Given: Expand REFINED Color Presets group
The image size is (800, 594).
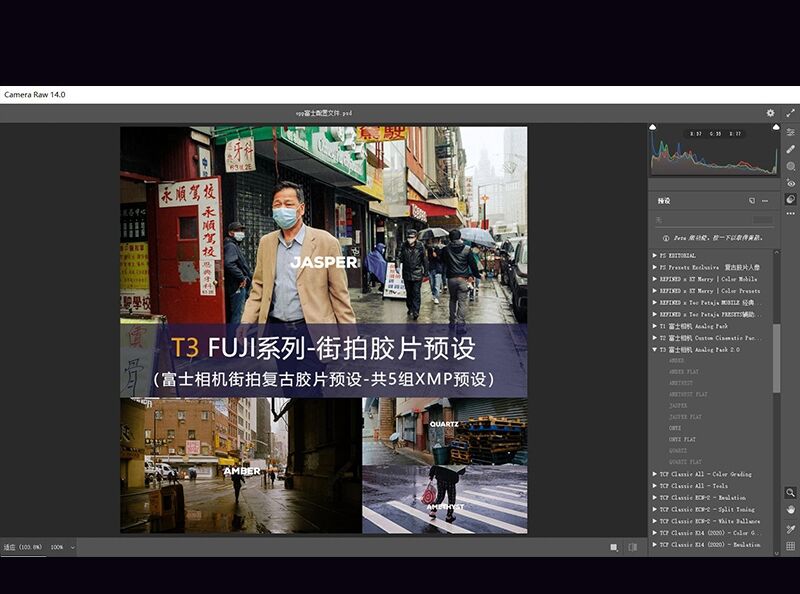Looking at the screenshot, I should click(x=655, y=290).
